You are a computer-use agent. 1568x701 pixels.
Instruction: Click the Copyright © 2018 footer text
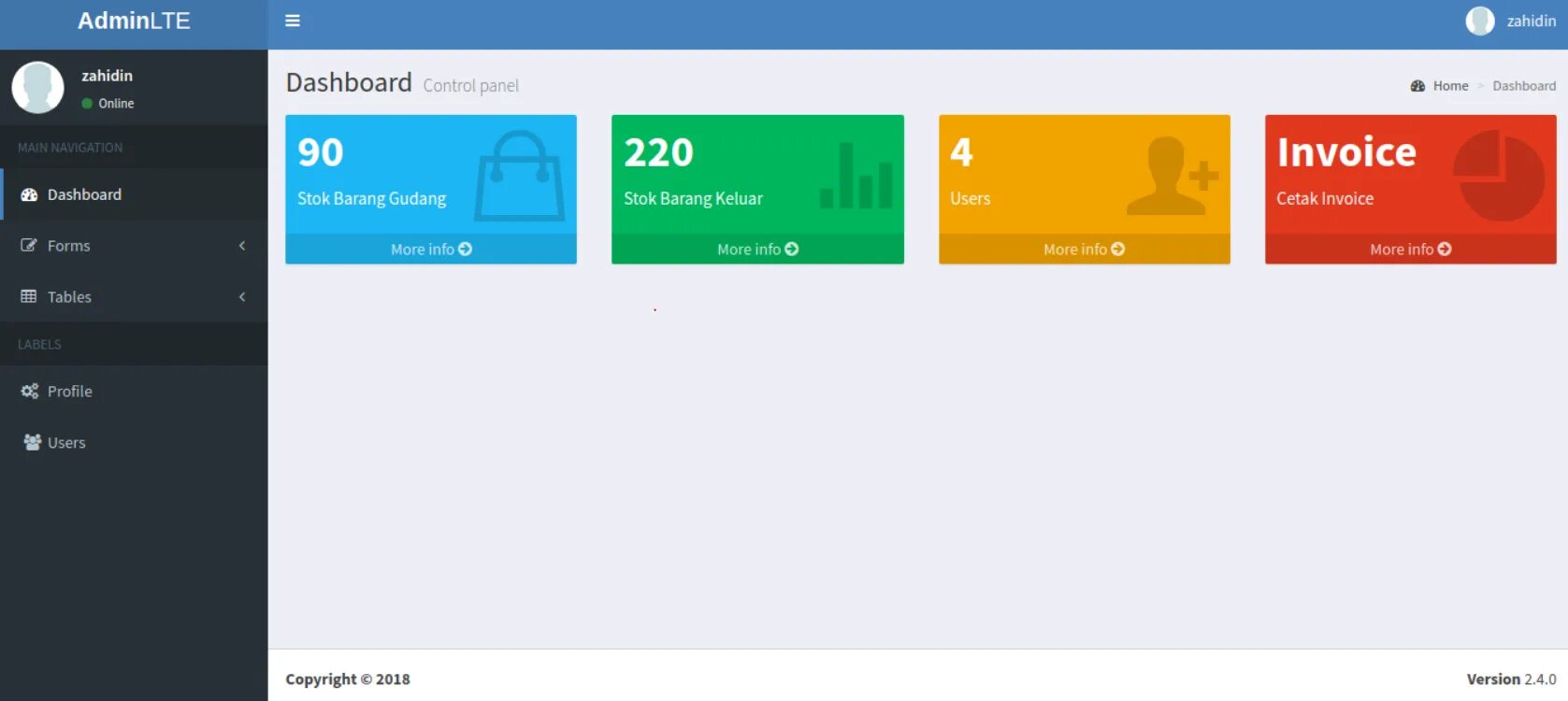(348, 680)
